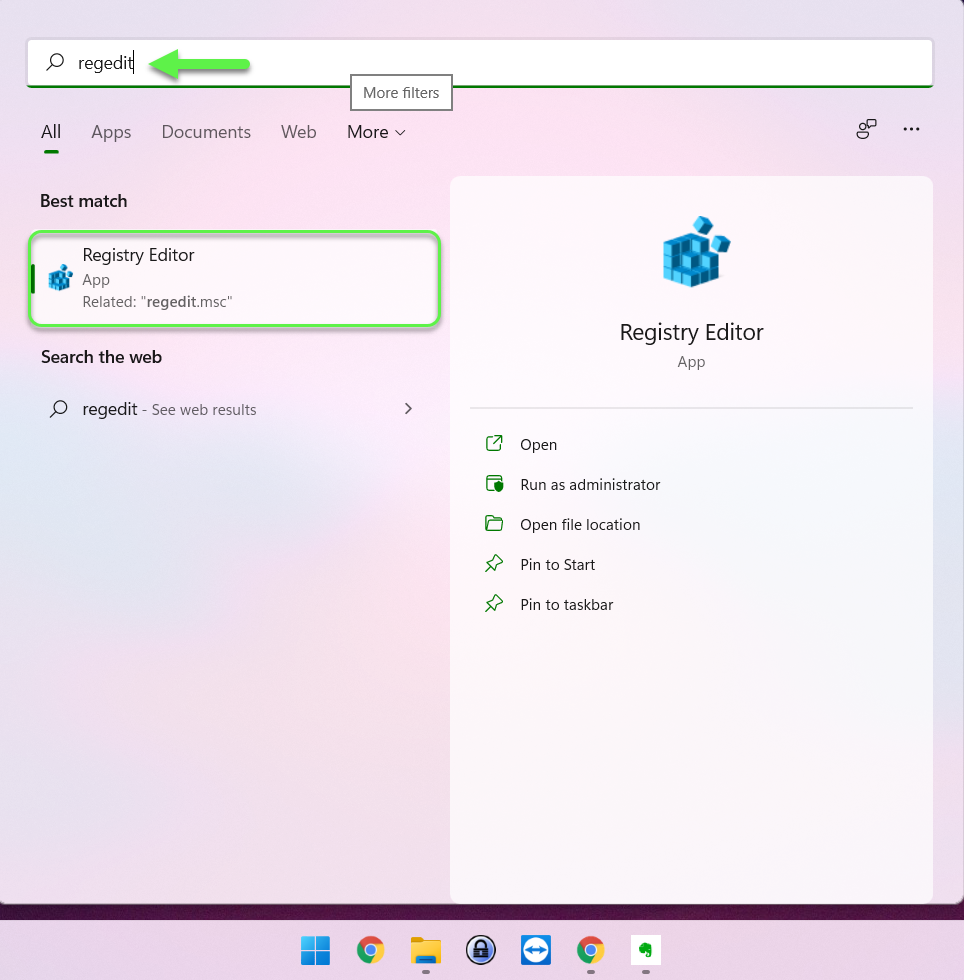Select Open file location
Screen dimensions: 964x980
580,525
